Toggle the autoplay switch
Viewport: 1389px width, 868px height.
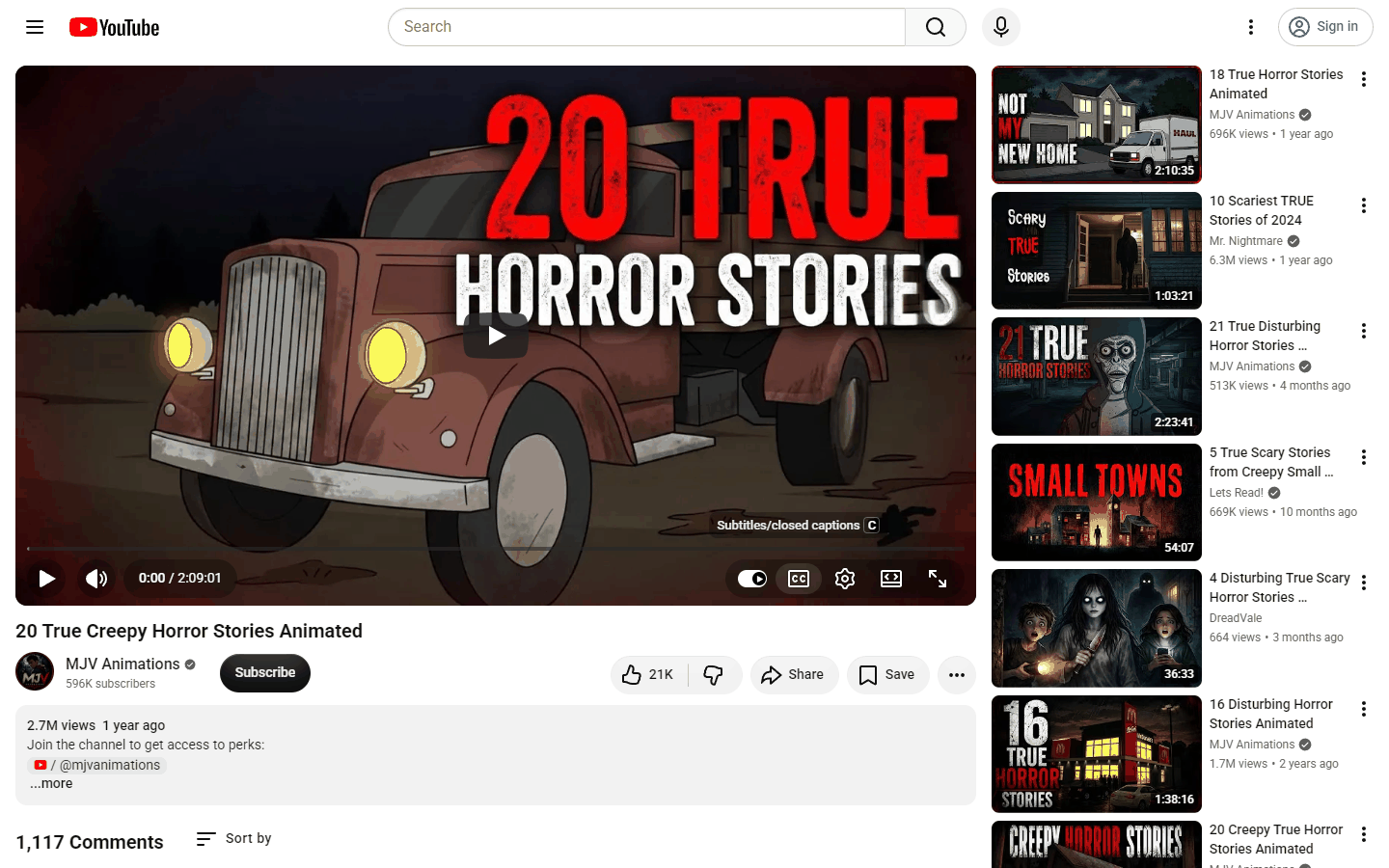pos(752,579)
